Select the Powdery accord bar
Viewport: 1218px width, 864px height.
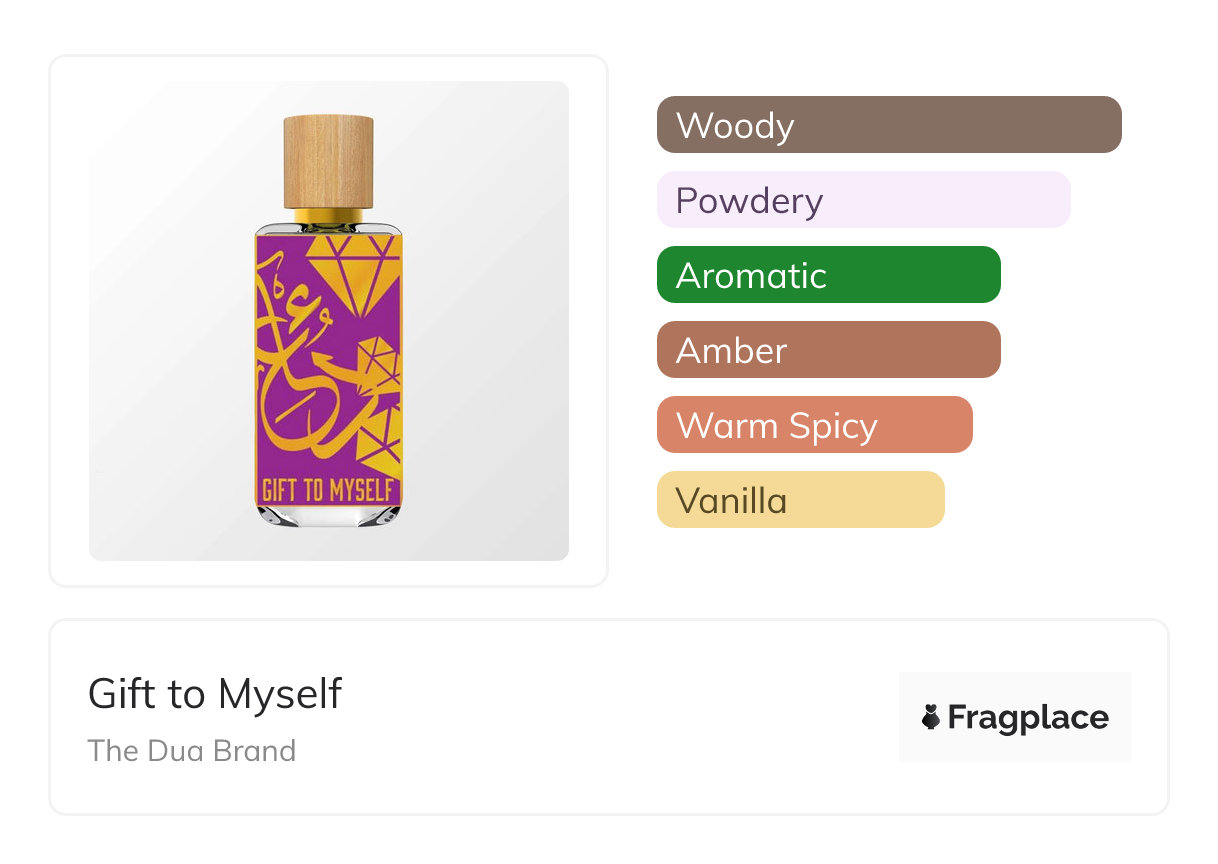863,200
